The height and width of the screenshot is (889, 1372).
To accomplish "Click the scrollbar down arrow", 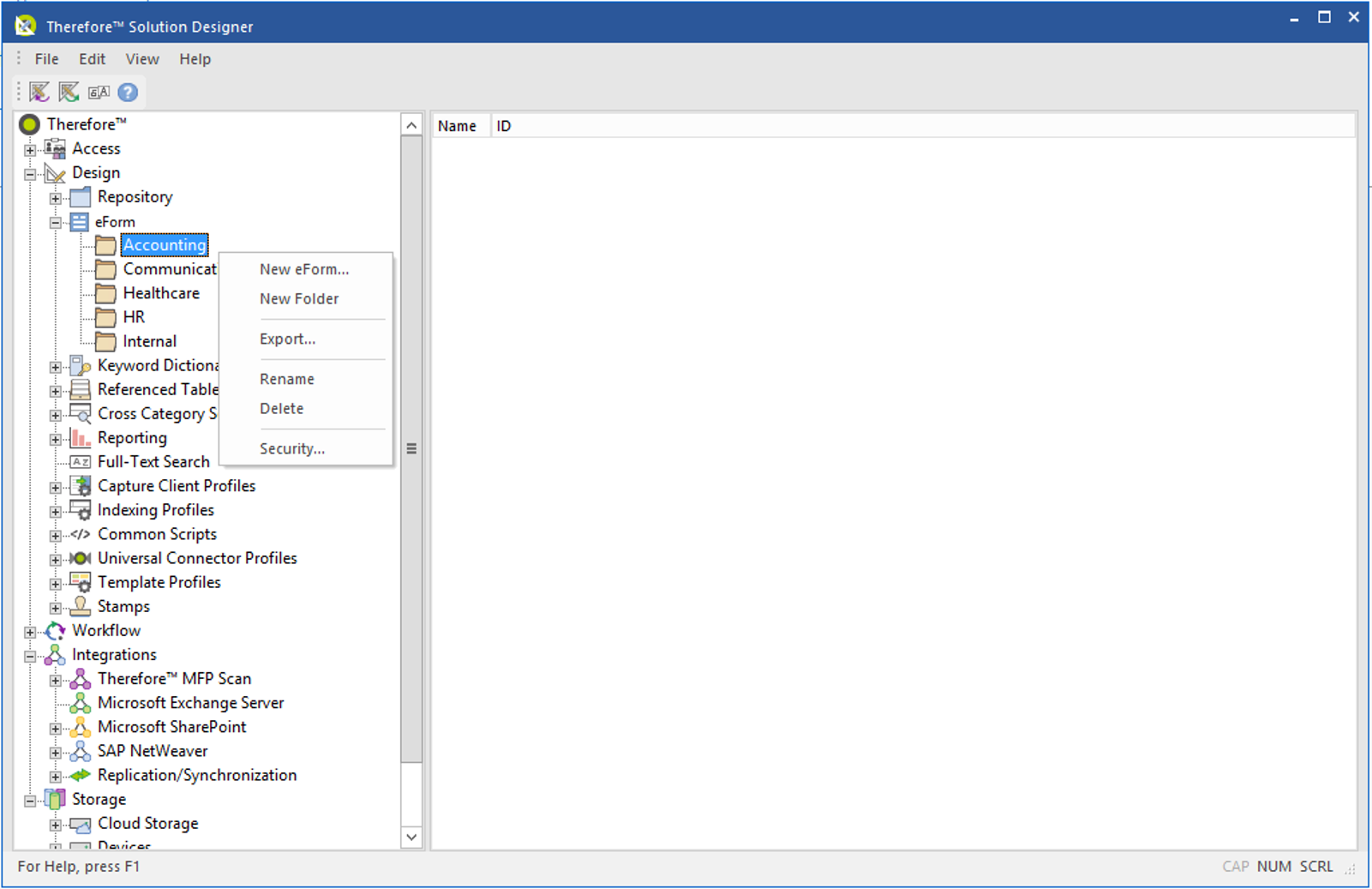I will click(x=410, y=838).
